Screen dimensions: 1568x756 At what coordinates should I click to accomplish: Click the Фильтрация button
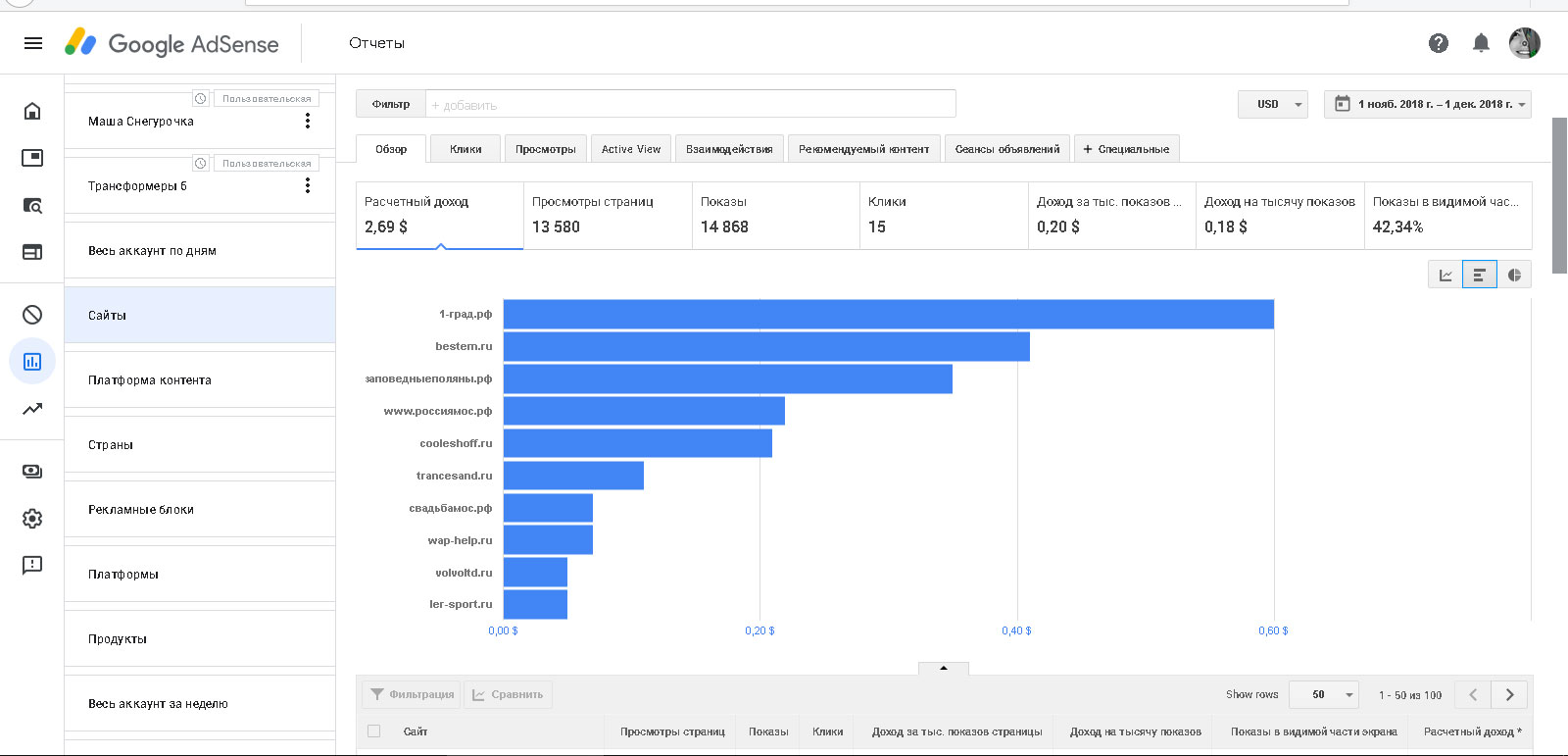(x=412, y=694)
